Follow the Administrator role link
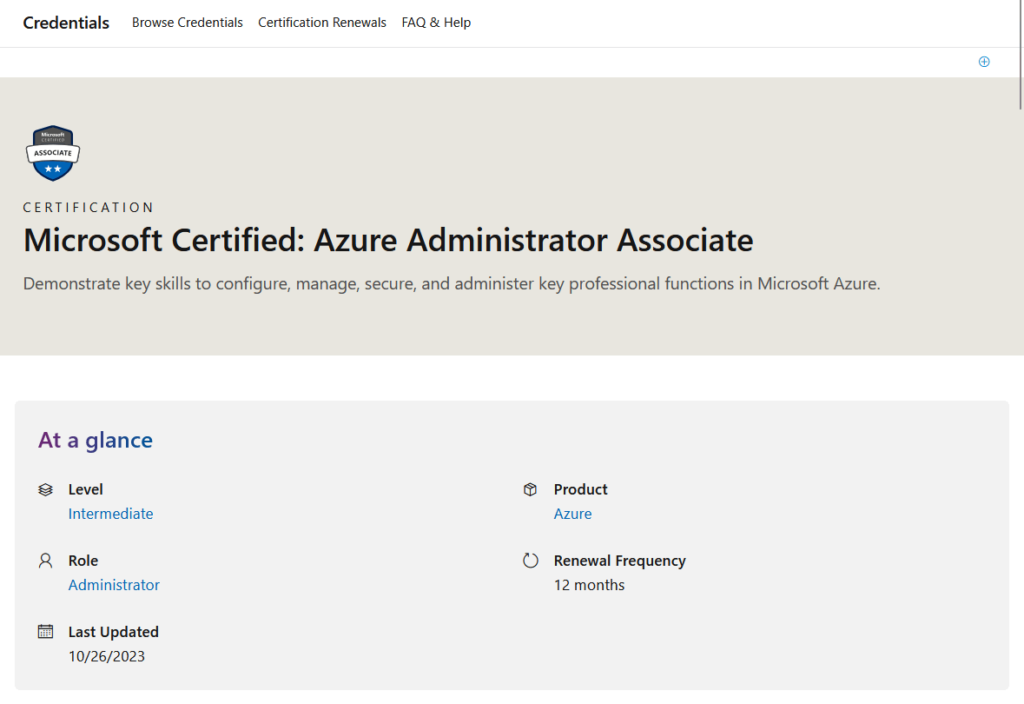This screenshot has width=1024, height=704. coord(114,585)
